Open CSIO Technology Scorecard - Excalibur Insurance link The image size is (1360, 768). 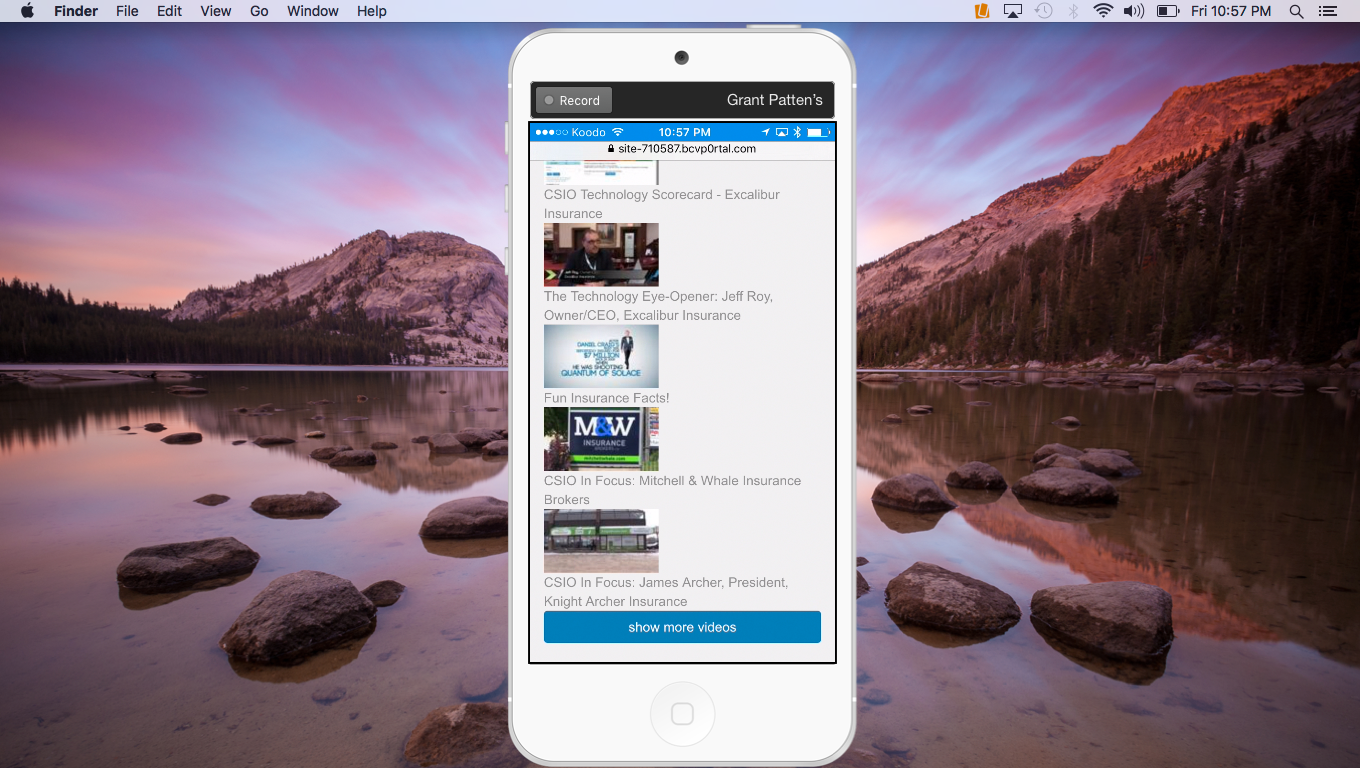(x=662, y=204)
